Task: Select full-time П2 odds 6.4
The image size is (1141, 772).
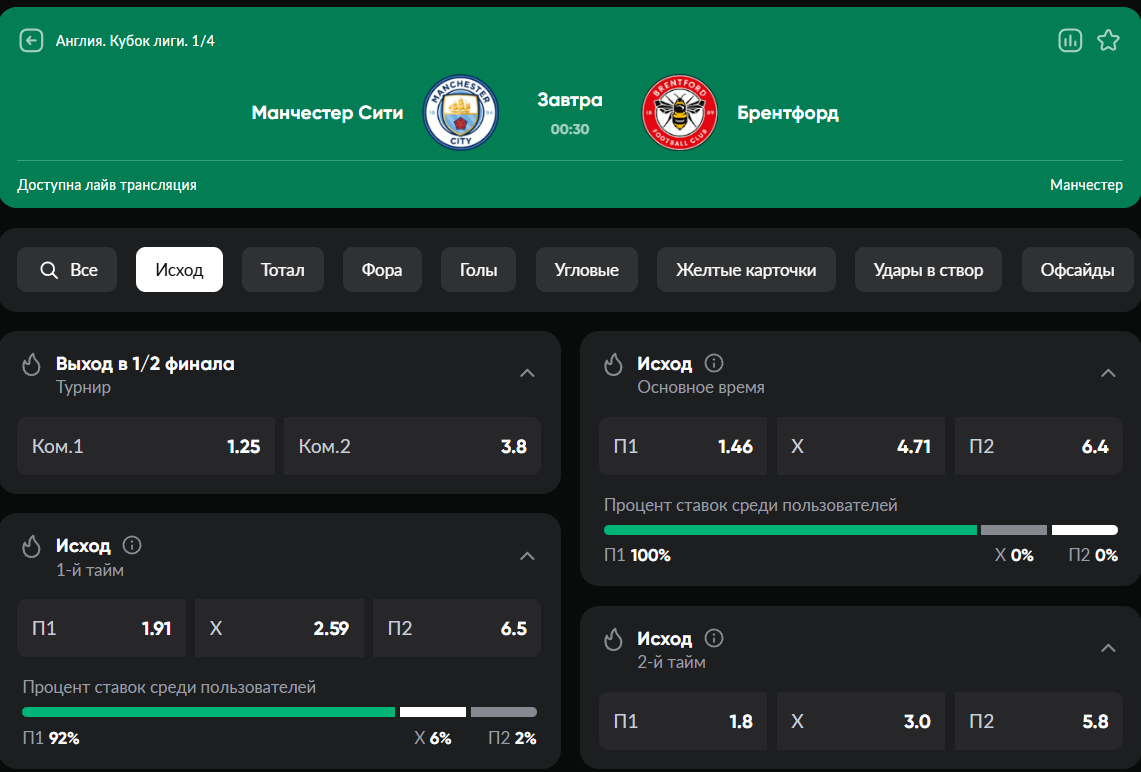Action: pyautogui.click(x=1038, y=446)
